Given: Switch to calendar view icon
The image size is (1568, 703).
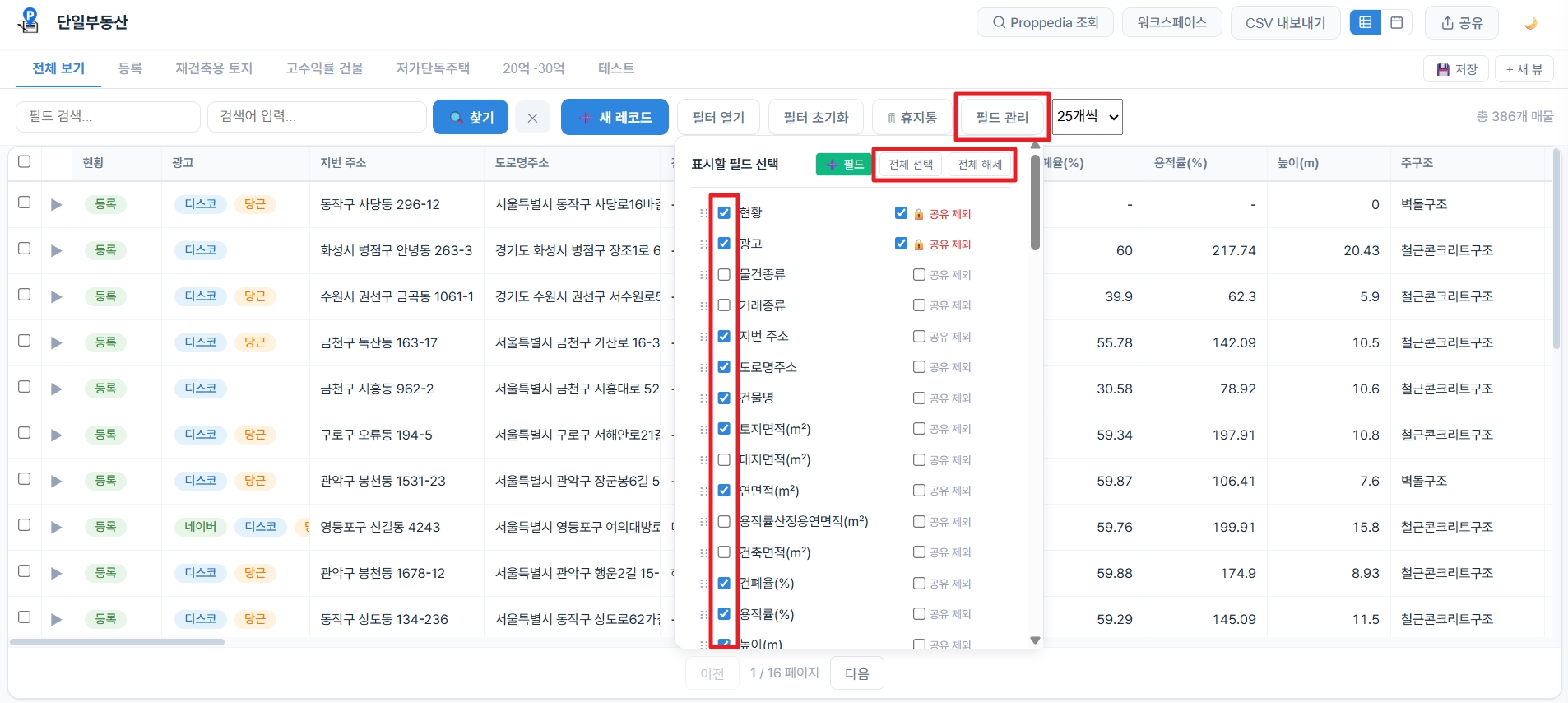Looking at the screenshot, I should [1397, 22].
